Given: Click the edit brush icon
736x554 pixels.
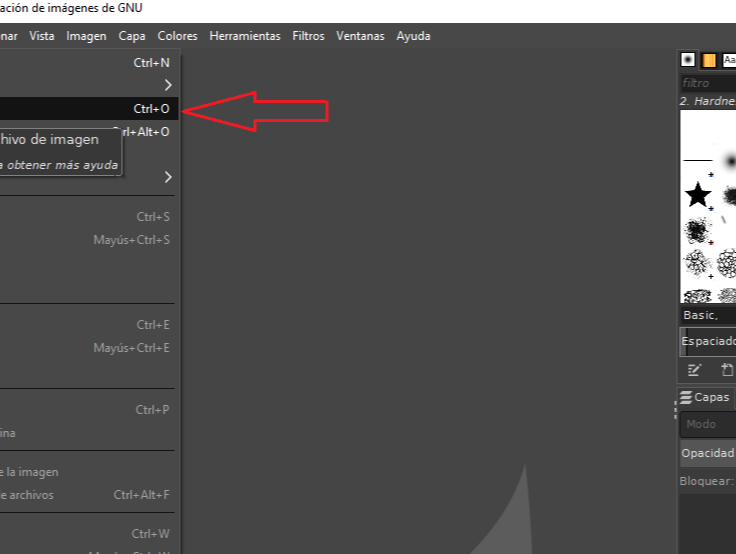Looking at the screenshot, I should coord(695,370).
